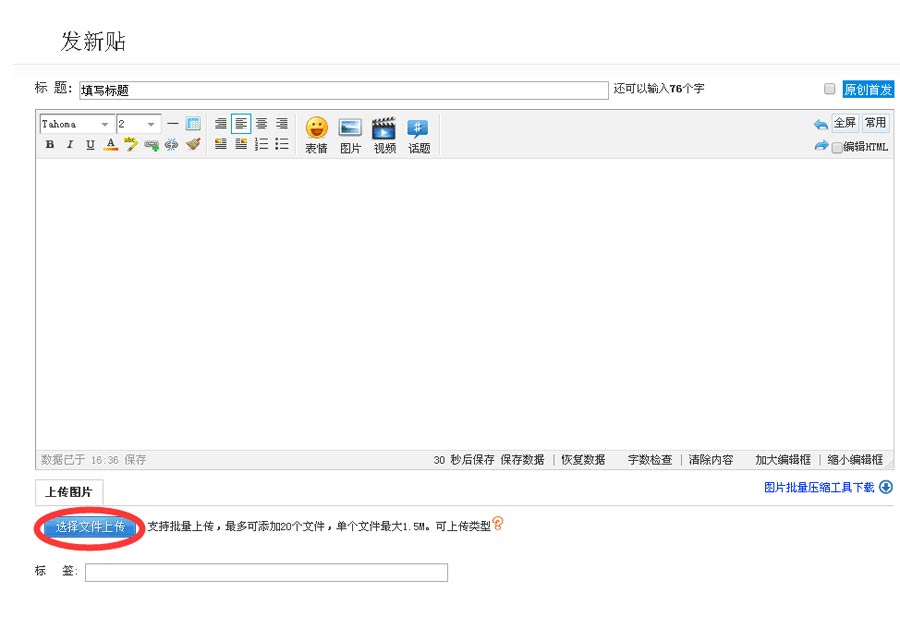Undo with the left blue arrow
The image size is (900, 617).
pos(821,124)
